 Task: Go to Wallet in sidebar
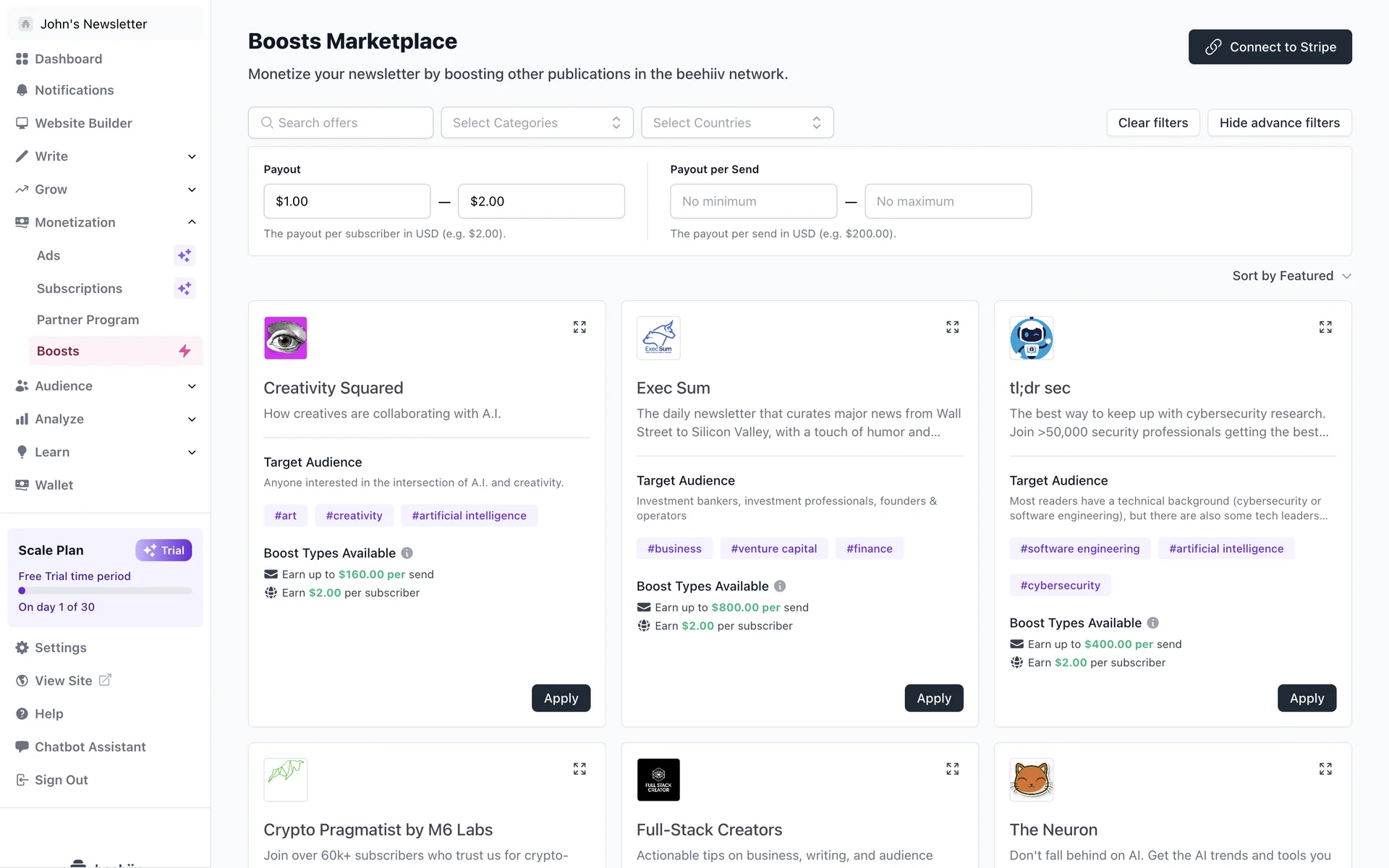click(x=54, y=485)
